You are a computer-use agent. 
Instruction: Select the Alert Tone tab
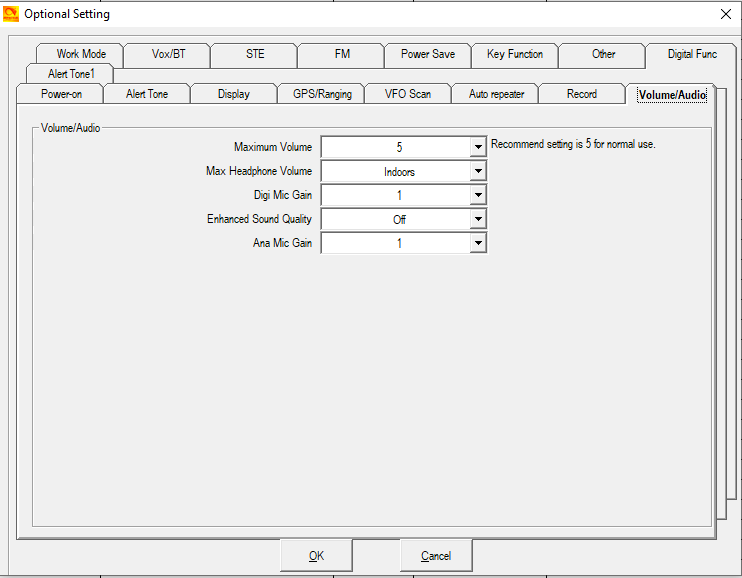pyautogui.click(x=147, y=94)
